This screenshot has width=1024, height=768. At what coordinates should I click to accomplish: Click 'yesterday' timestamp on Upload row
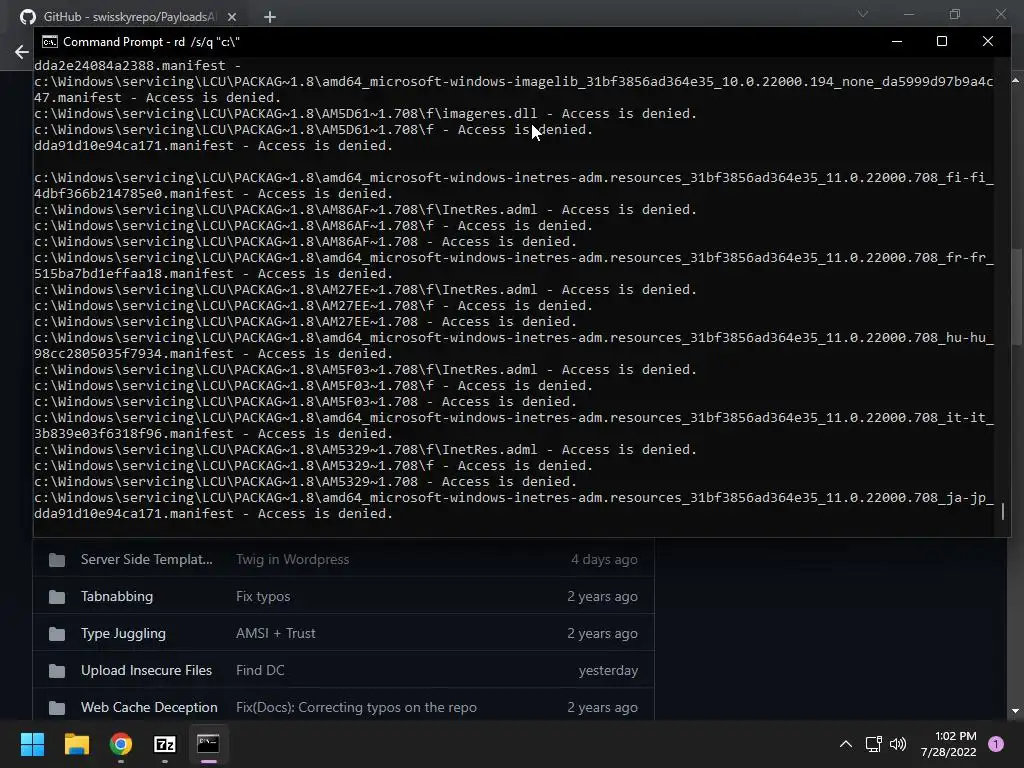tap(608, 671)
